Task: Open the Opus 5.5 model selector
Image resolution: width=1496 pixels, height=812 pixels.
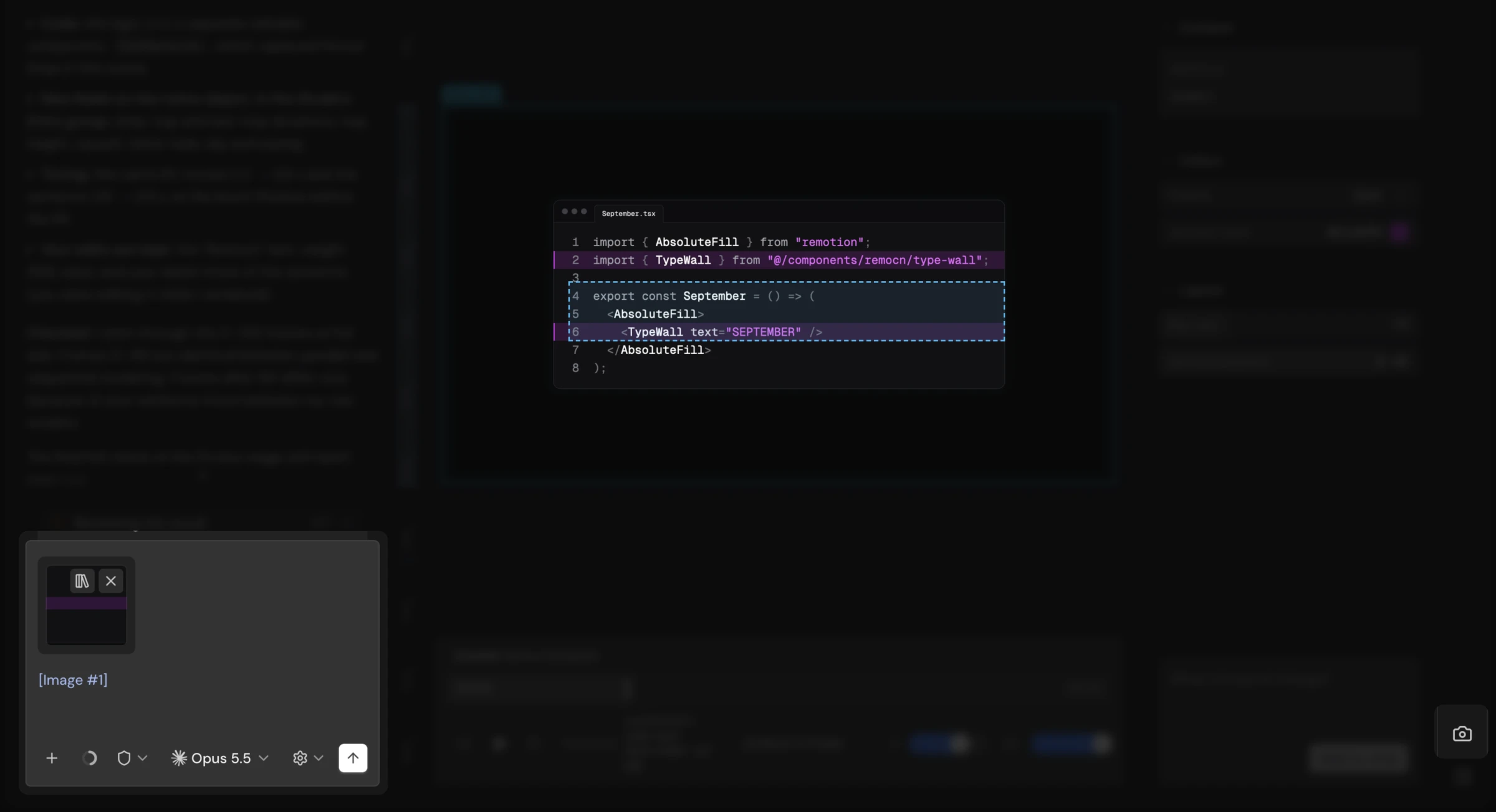Action: coord(219,758)
